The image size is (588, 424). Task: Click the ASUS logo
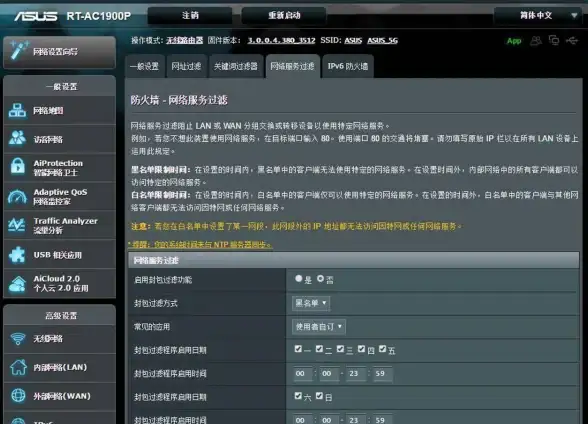point(36,16)
